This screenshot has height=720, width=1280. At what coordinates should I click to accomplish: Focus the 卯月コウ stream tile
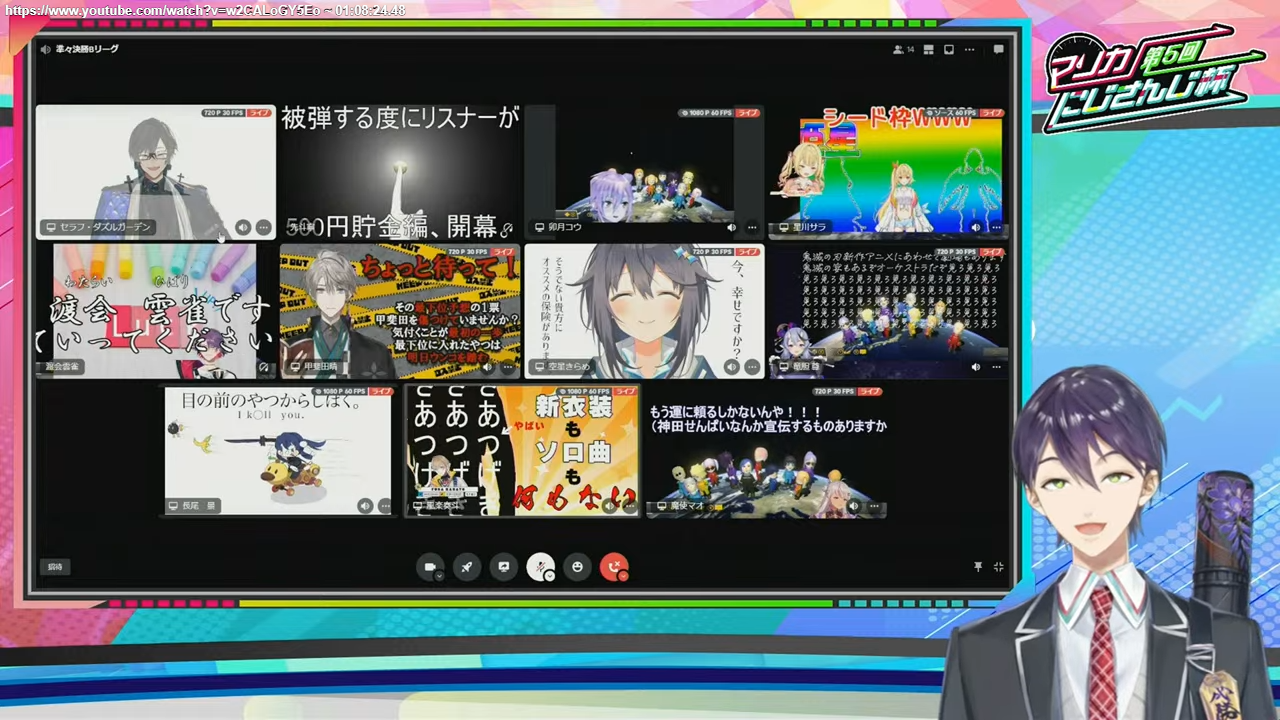(x=644, y=172)
